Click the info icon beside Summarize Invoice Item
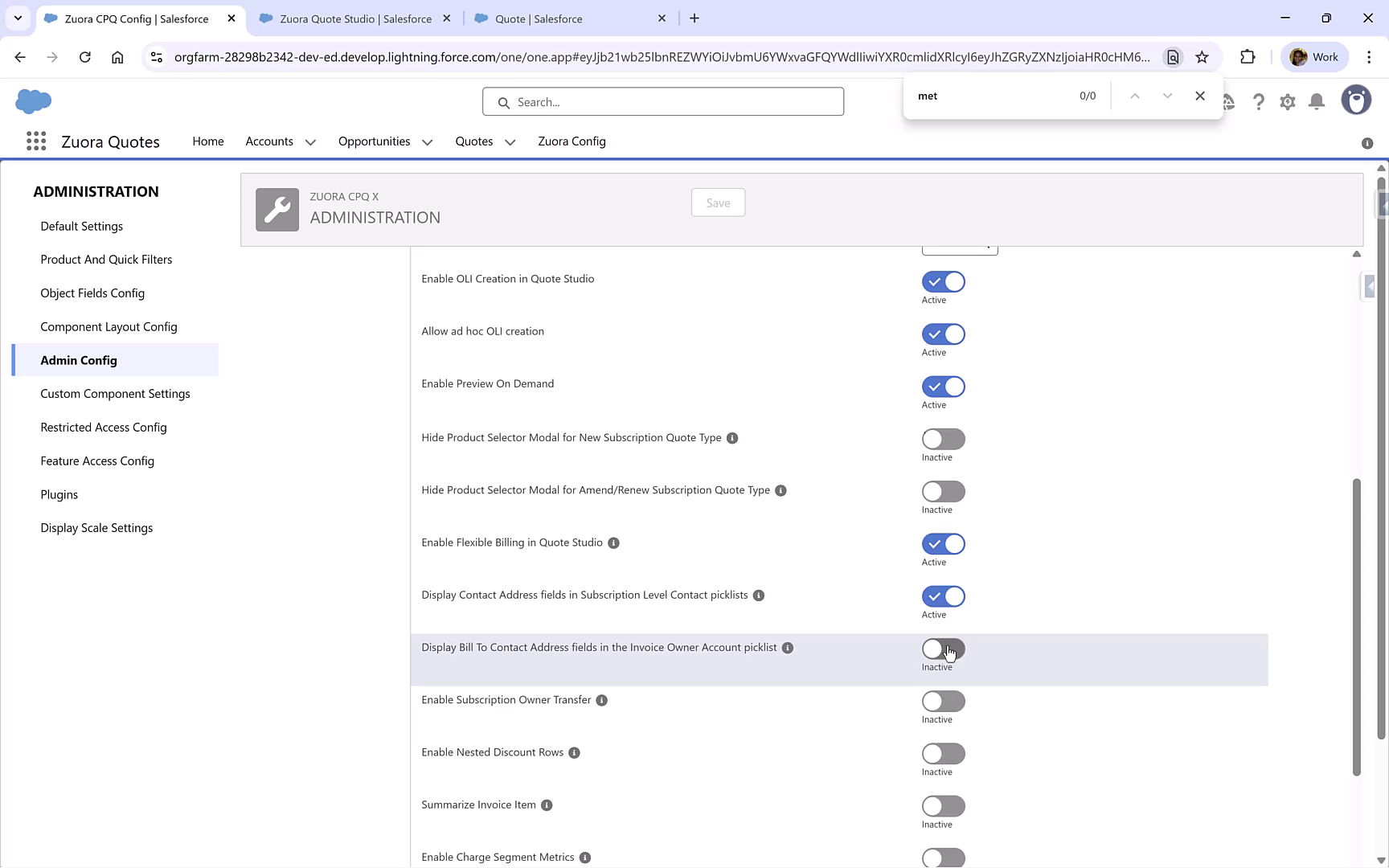1389x868 pixels. point(547,805)
